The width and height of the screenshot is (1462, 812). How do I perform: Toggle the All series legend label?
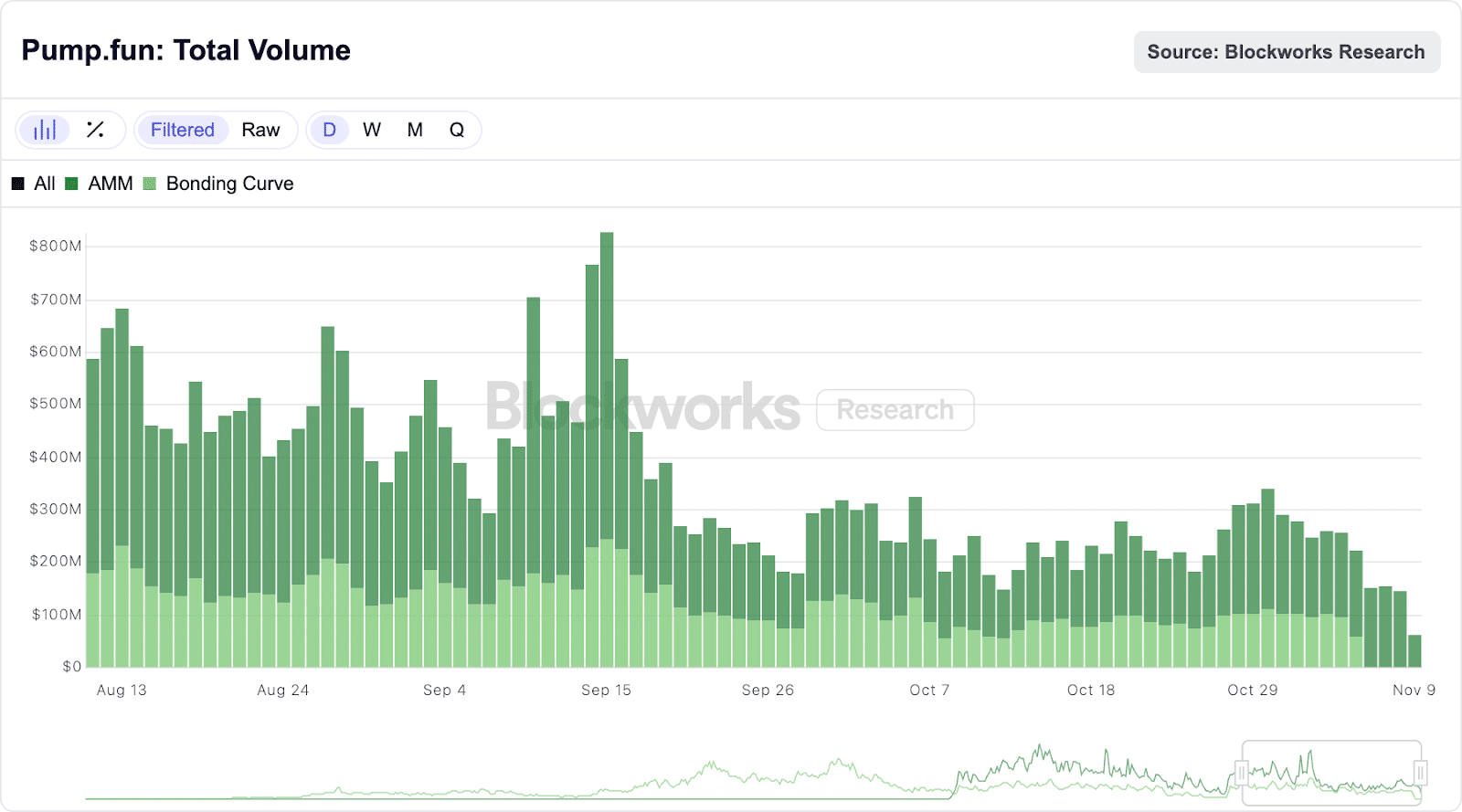pos(45,184)
